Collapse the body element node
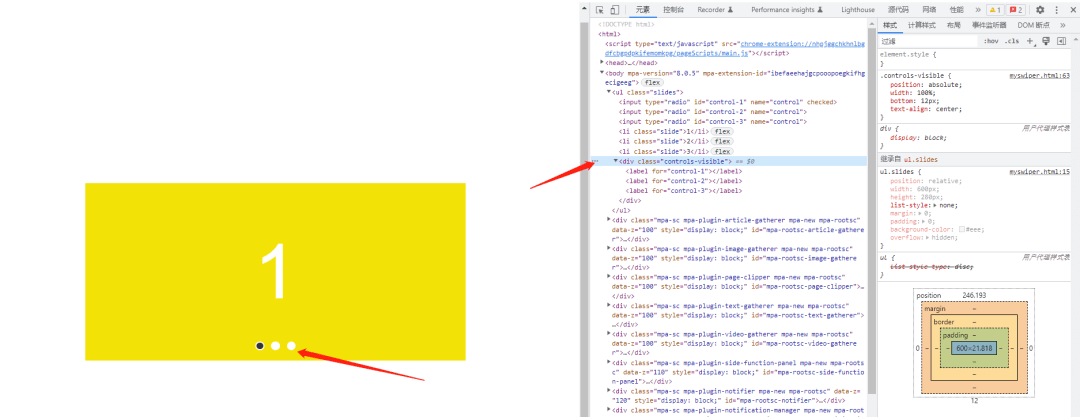This screenshot has width=1080, height=417. click(603, 72)
